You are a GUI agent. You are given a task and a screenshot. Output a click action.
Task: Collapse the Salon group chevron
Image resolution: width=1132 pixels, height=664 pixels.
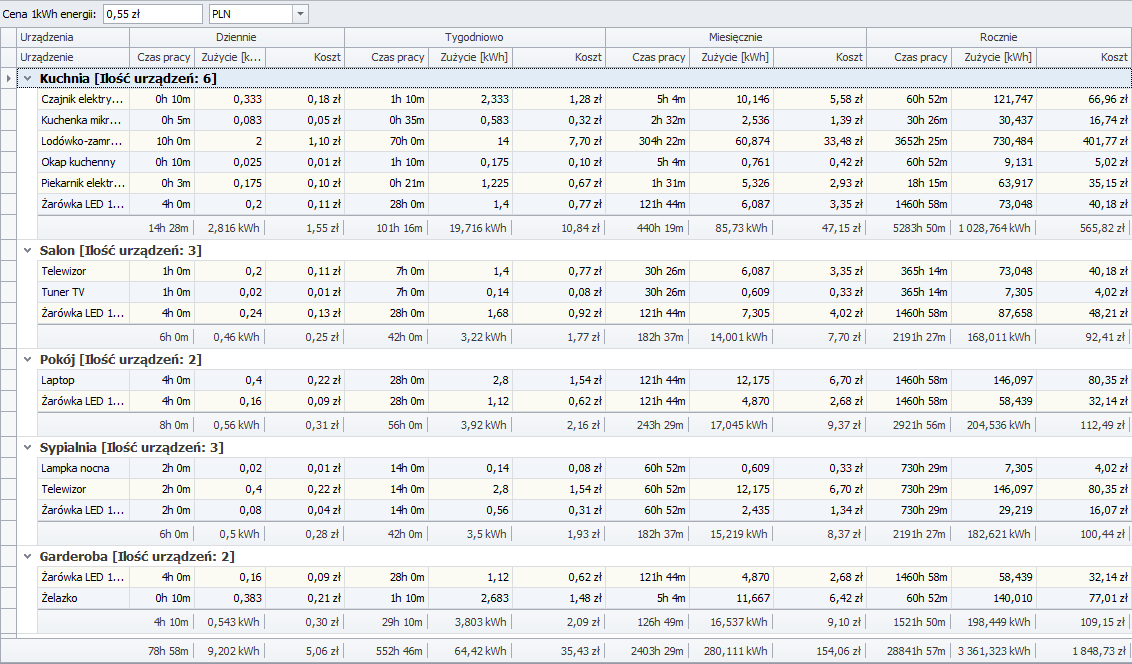point(28,250)
